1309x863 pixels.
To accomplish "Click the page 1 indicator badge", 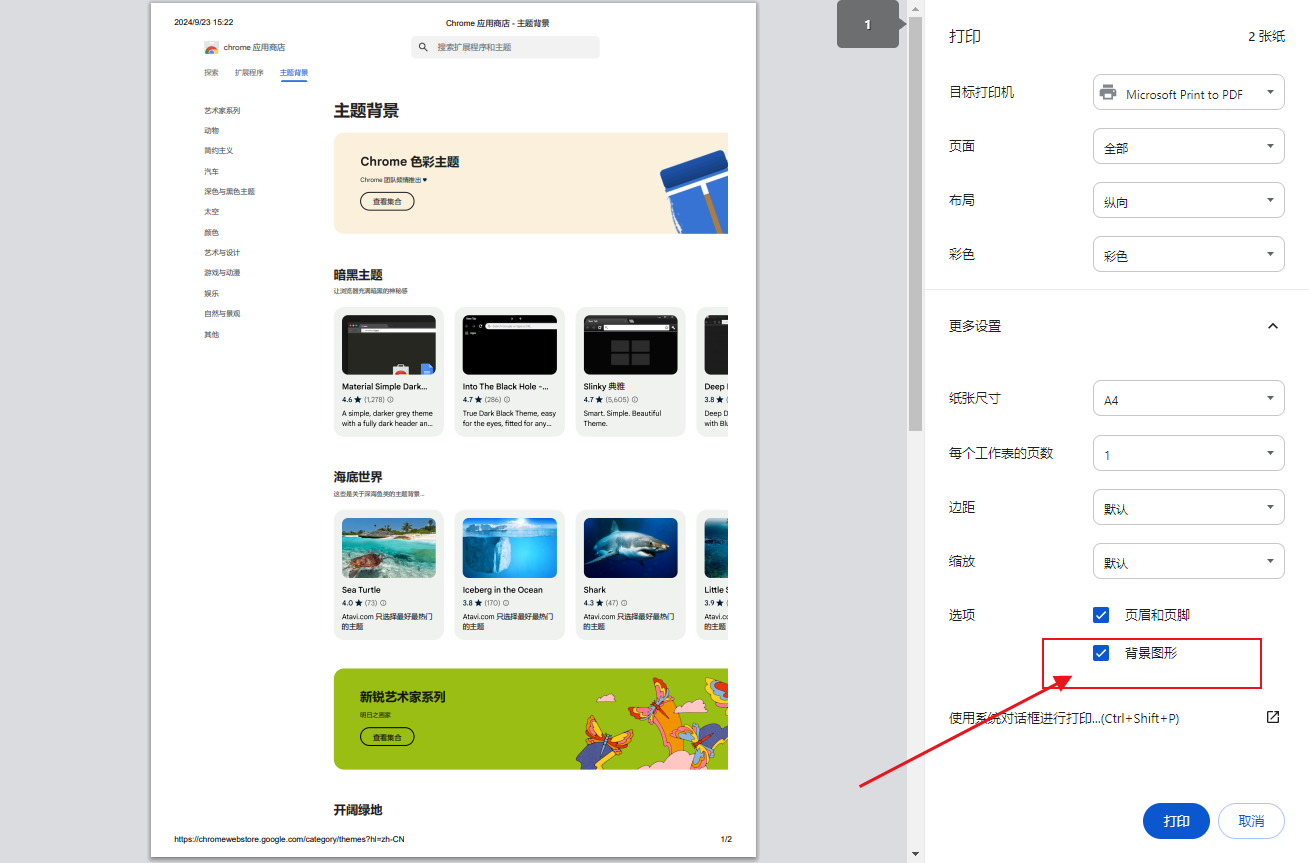I will pos(868,24).
